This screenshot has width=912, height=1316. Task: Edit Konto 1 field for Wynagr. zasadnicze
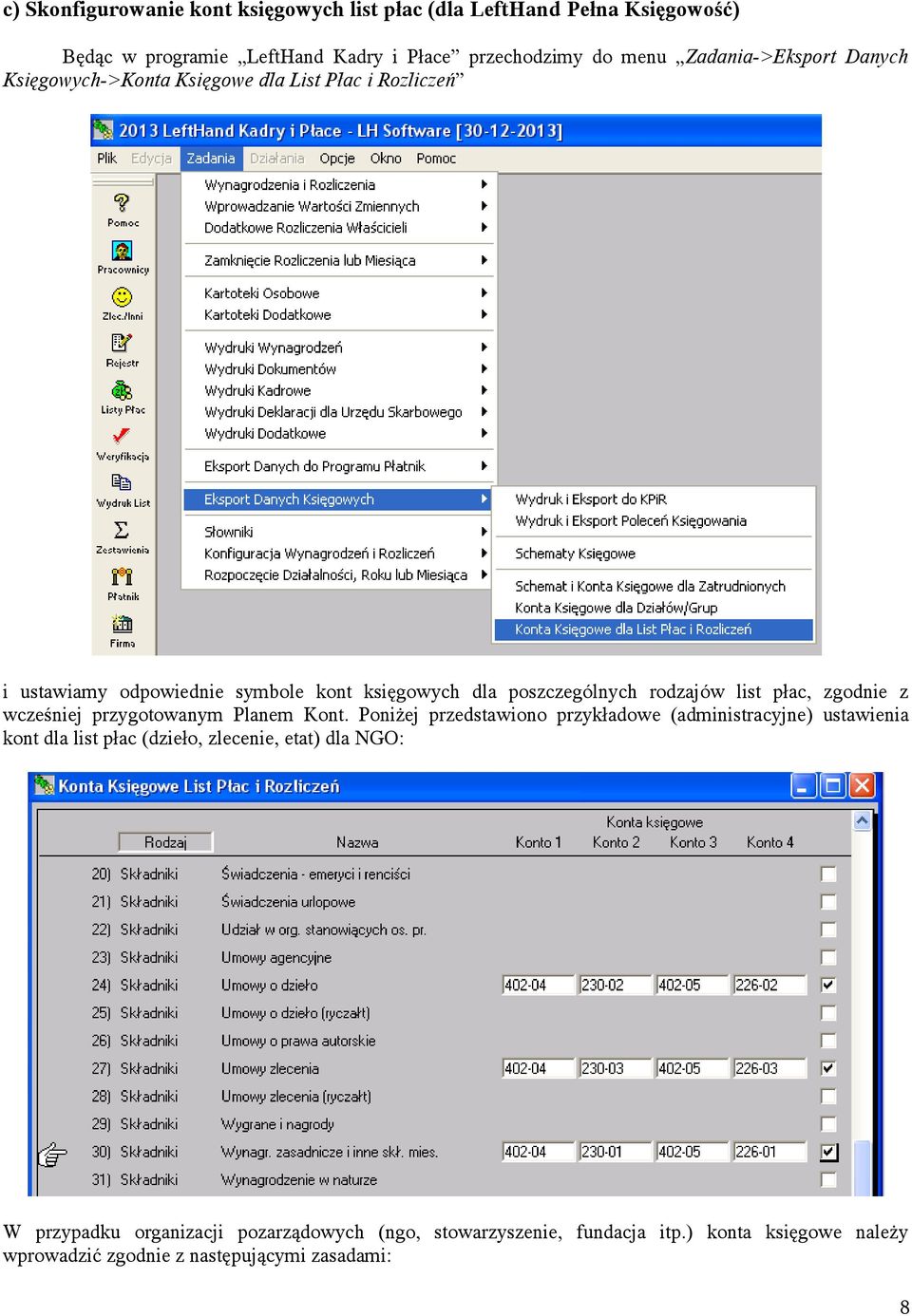[x=539, y=1152]
